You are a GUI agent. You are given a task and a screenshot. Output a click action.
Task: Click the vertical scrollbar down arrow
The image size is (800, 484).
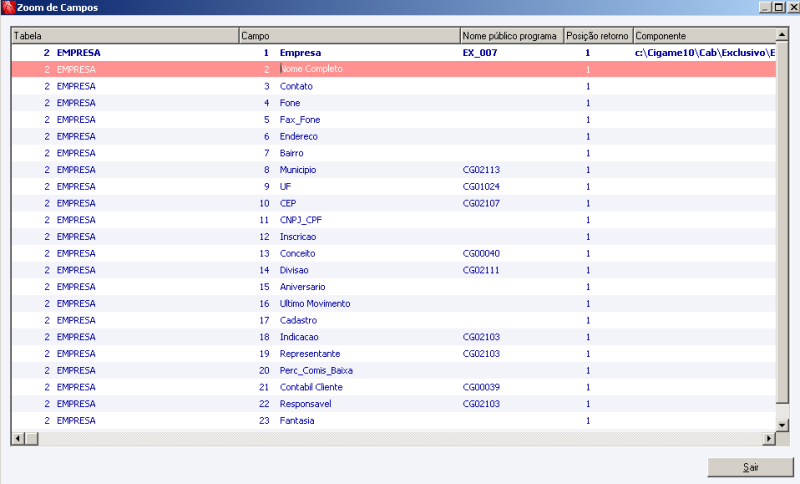click(x=782, y=424)
